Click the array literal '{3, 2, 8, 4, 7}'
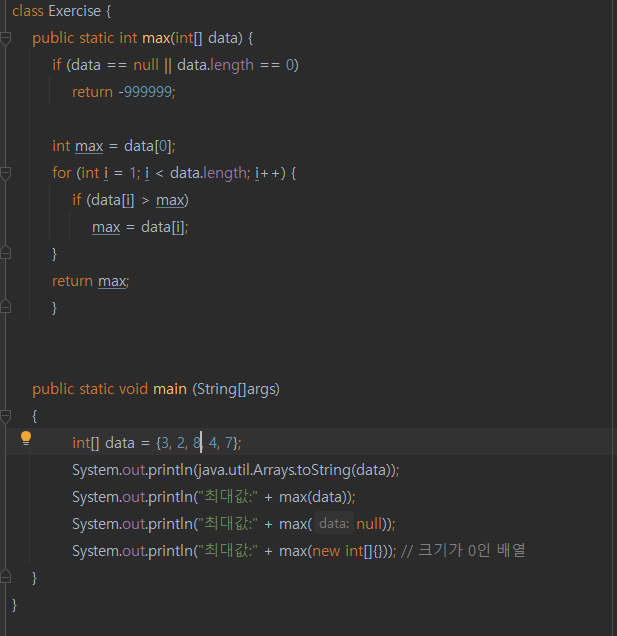Screen dimensions: 617x636 (197, 443)
